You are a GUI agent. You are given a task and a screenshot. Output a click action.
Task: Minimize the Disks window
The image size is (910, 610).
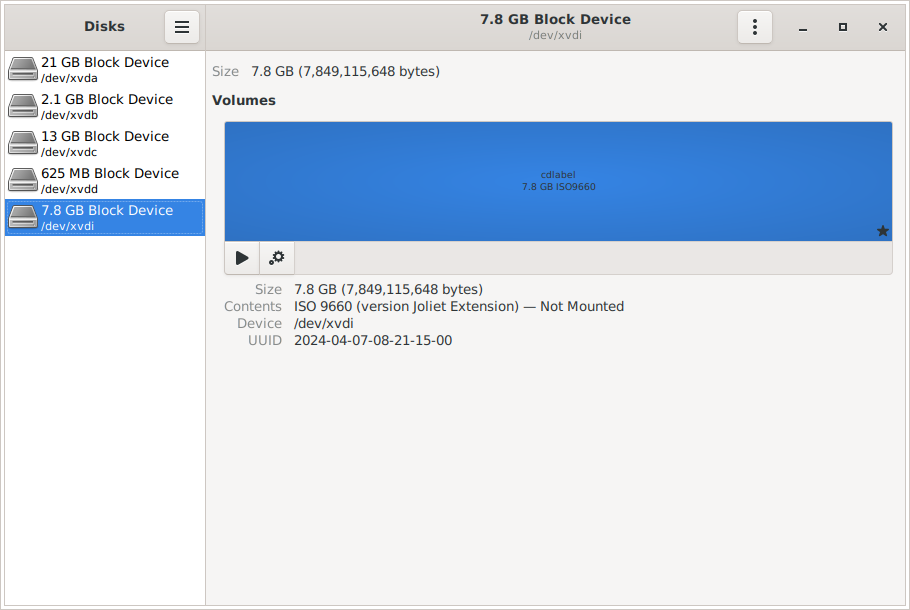pos(803,27)
